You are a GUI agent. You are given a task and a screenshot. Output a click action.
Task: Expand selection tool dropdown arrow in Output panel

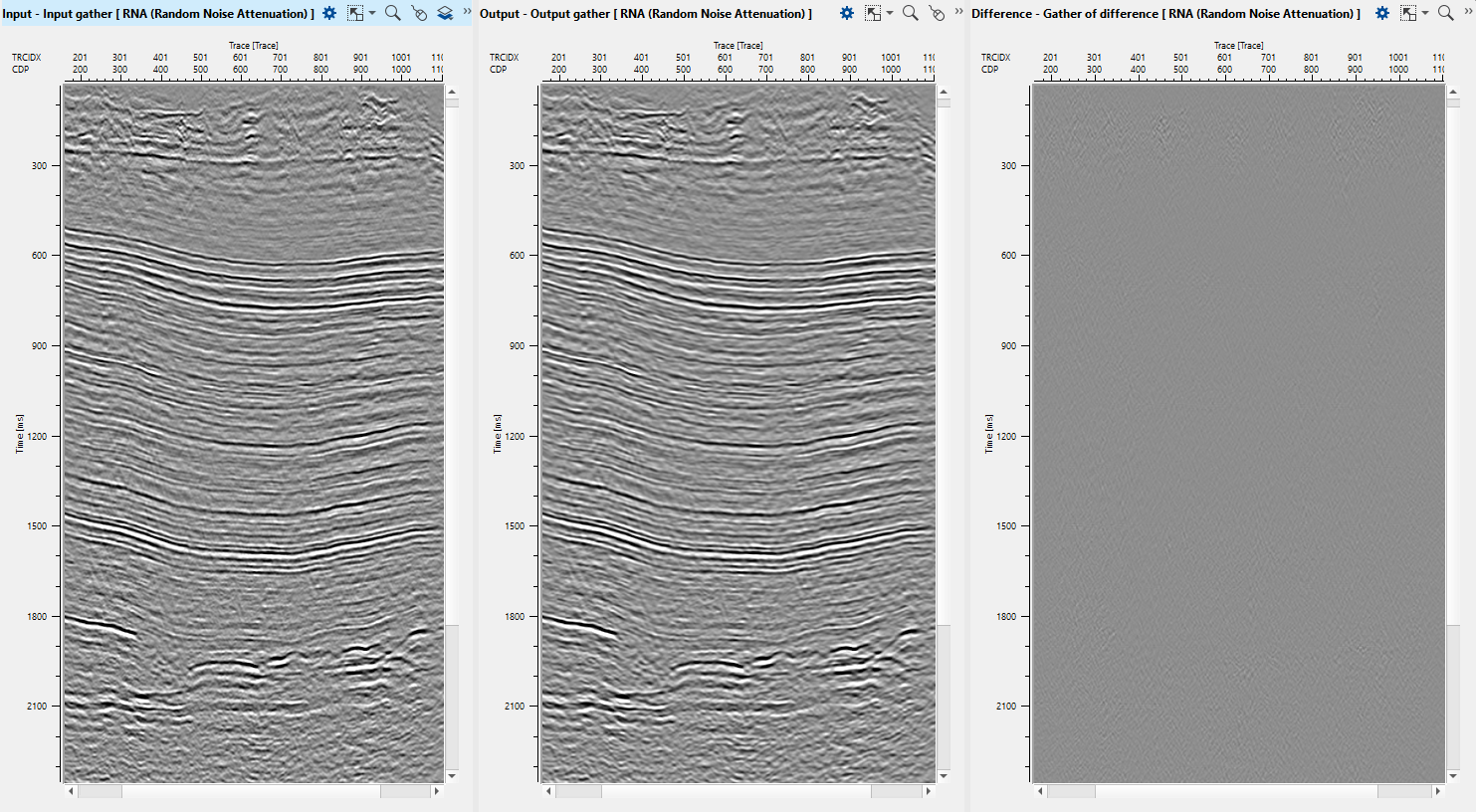(x=890, y=14)
